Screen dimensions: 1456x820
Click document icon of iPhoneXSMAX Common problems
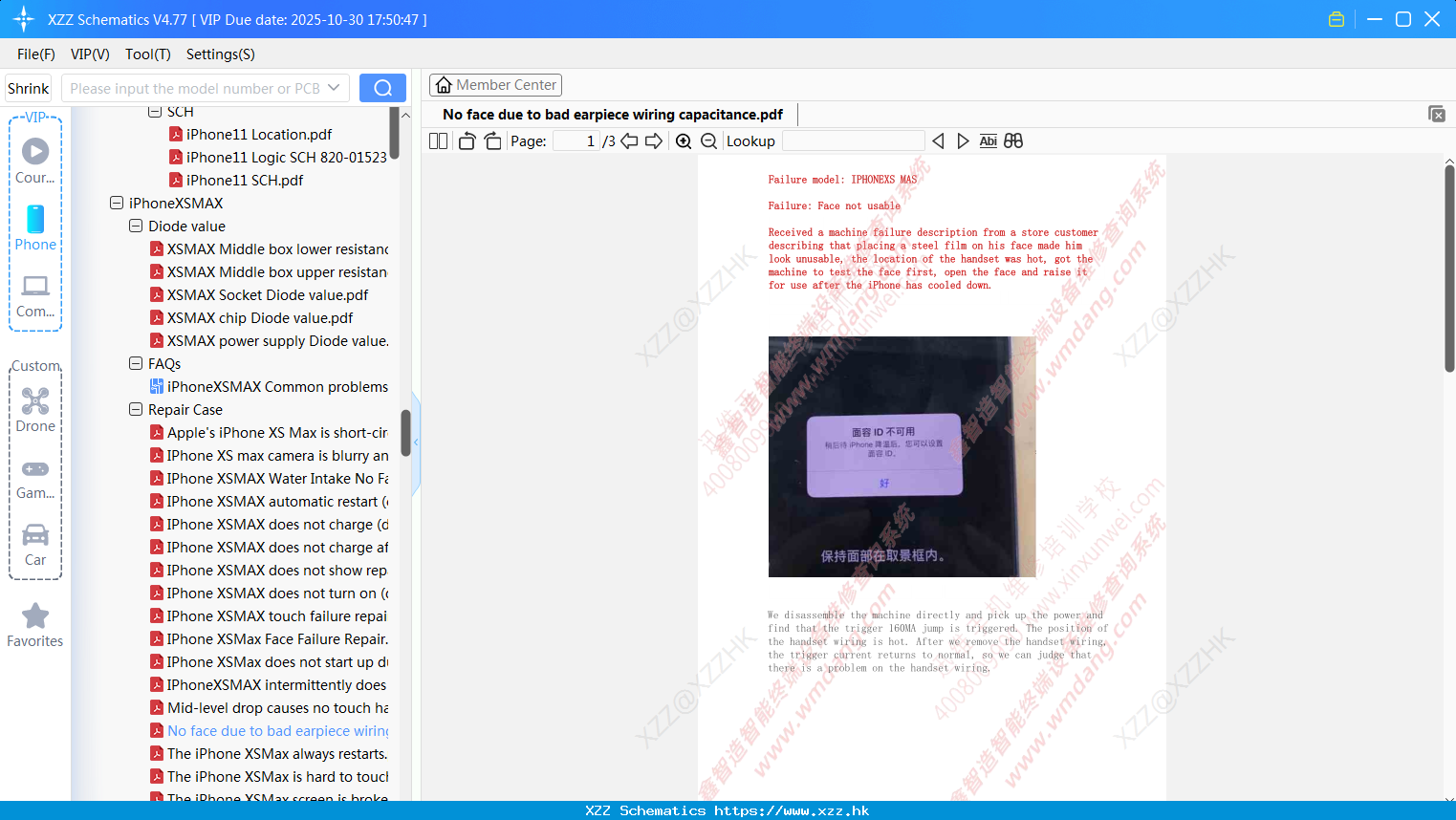click(157, 386)
